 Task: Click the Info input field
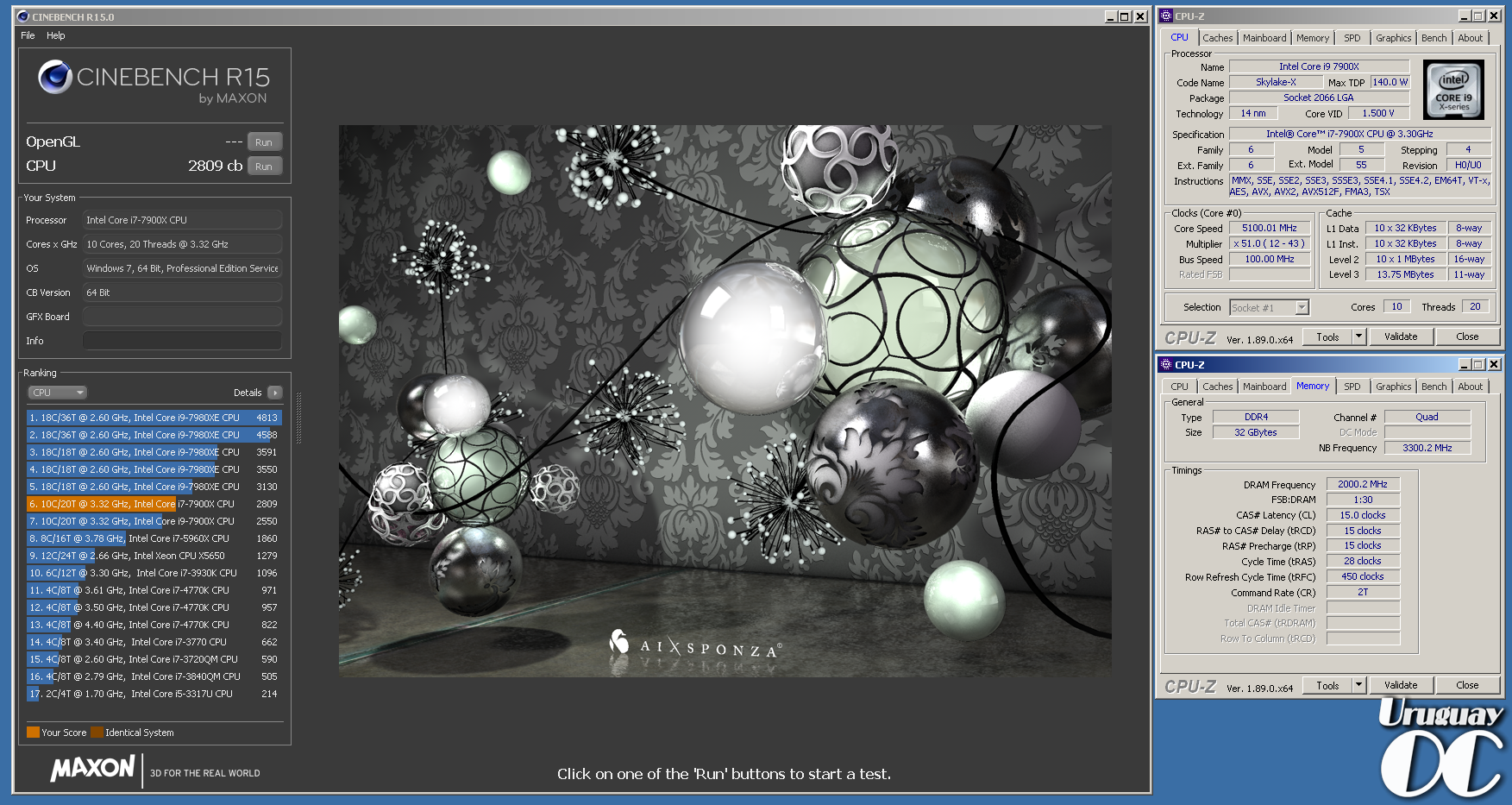tap(182, 341)
